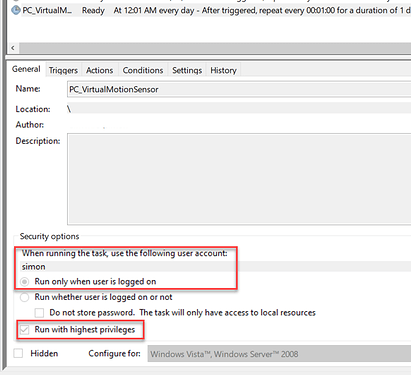Switch to the General tab

26,69
